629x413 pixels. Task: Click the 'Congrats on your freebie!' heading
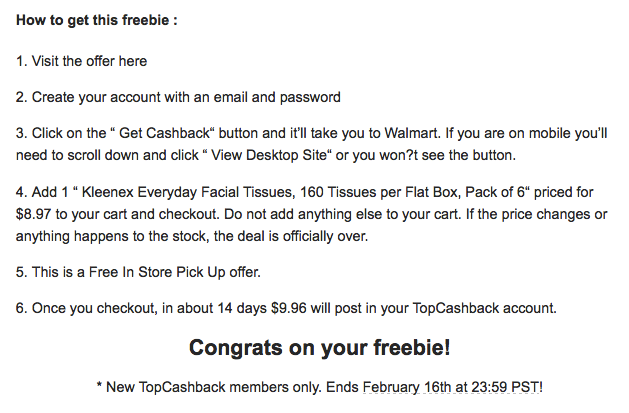coord(320,348)
